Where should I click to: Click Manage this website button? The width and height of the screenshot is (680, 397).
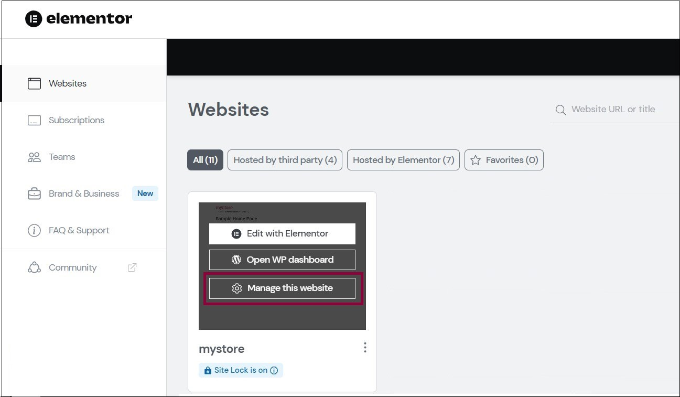282,288
